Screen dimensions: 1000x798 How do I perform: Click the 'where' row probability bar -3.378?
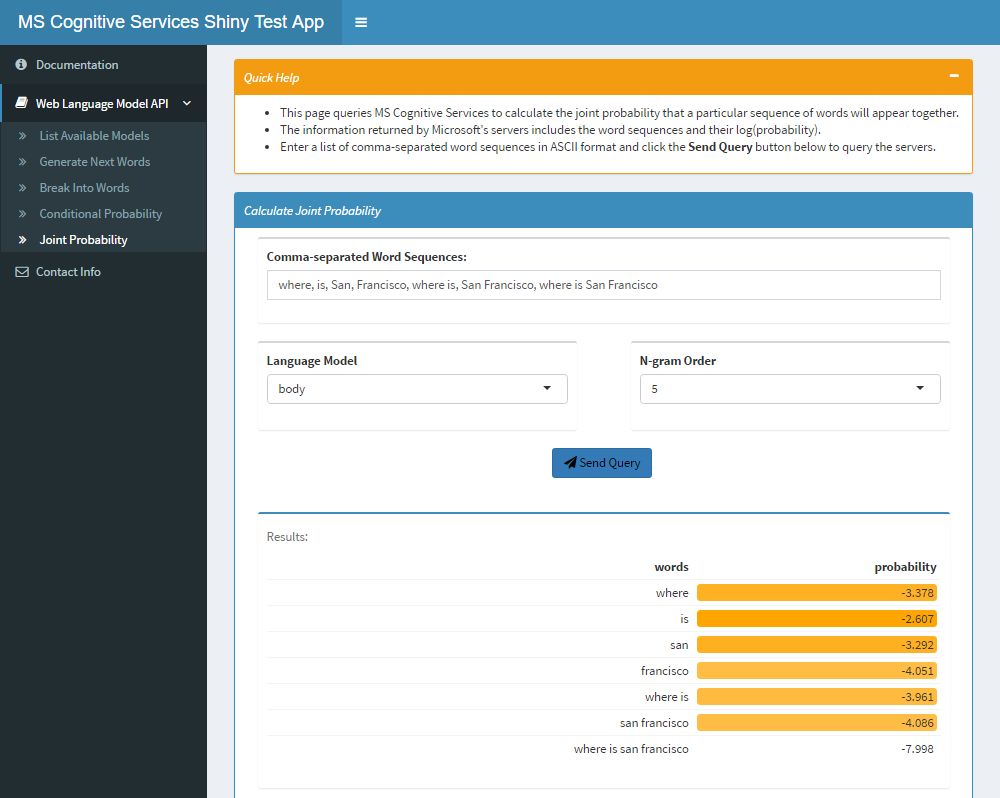tap(816, 593)
